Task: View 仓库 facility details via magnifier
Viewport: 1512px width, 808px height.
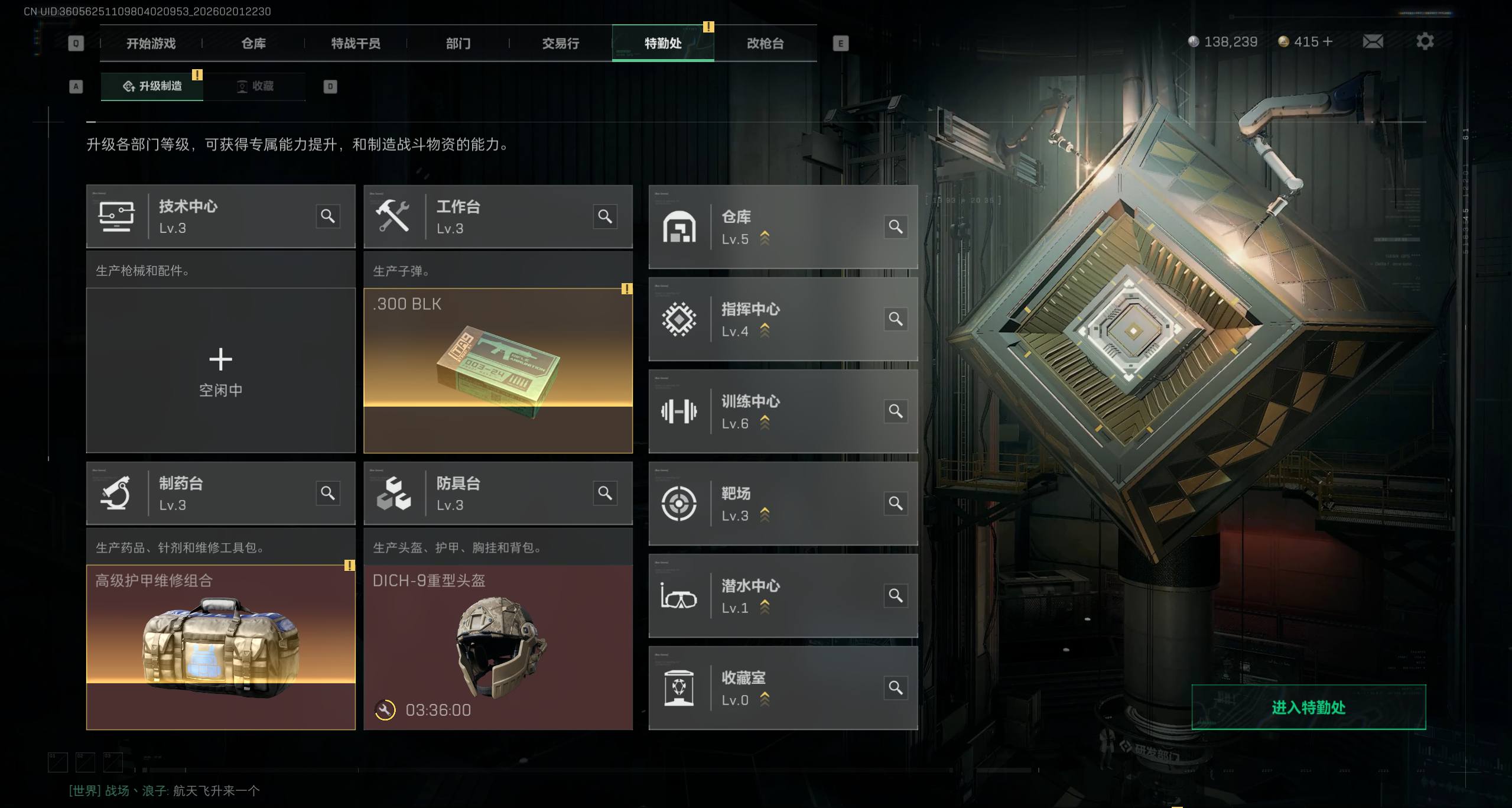Action: (896, 227)
